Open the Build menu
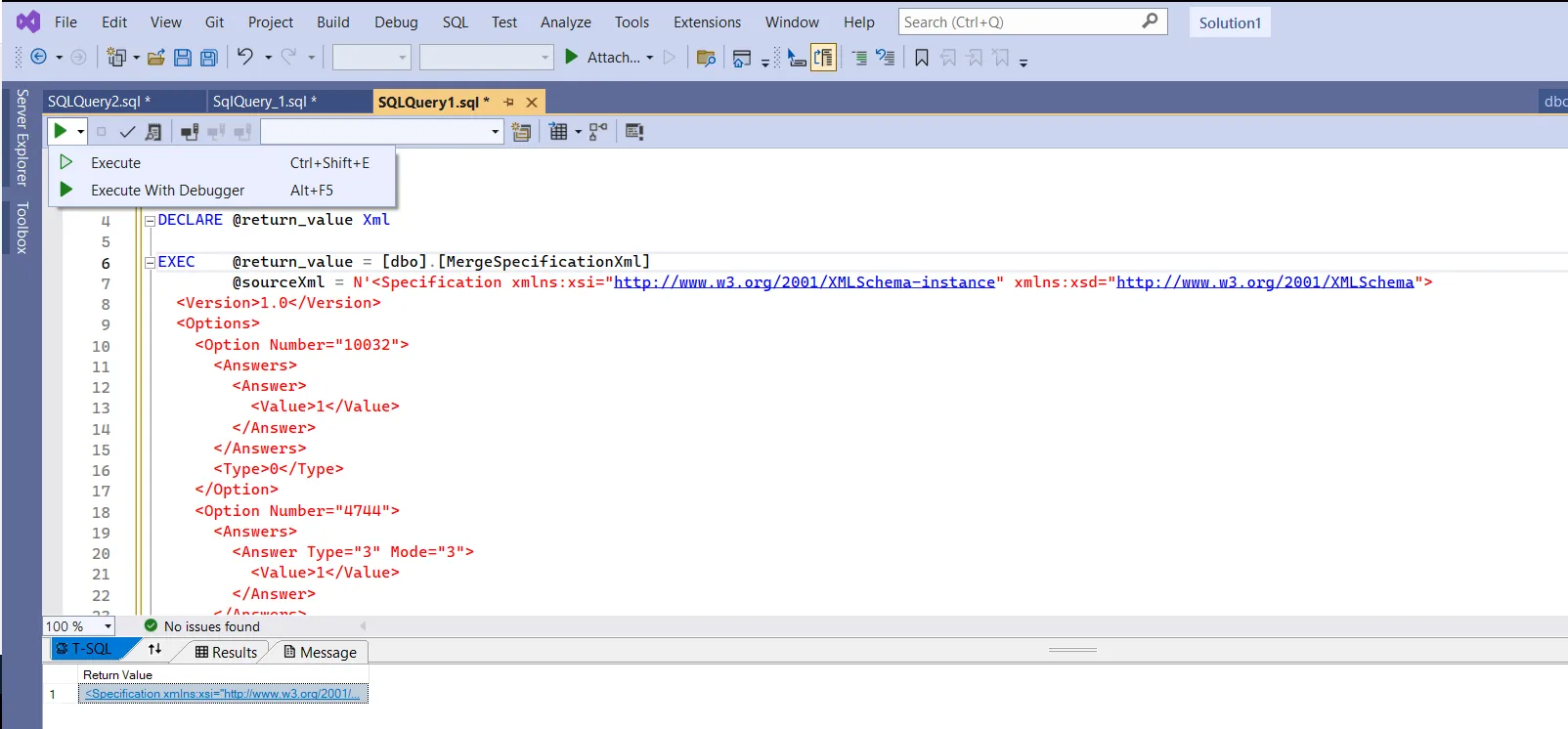Viewport: 1568px width, 729px height. [332, 21]
